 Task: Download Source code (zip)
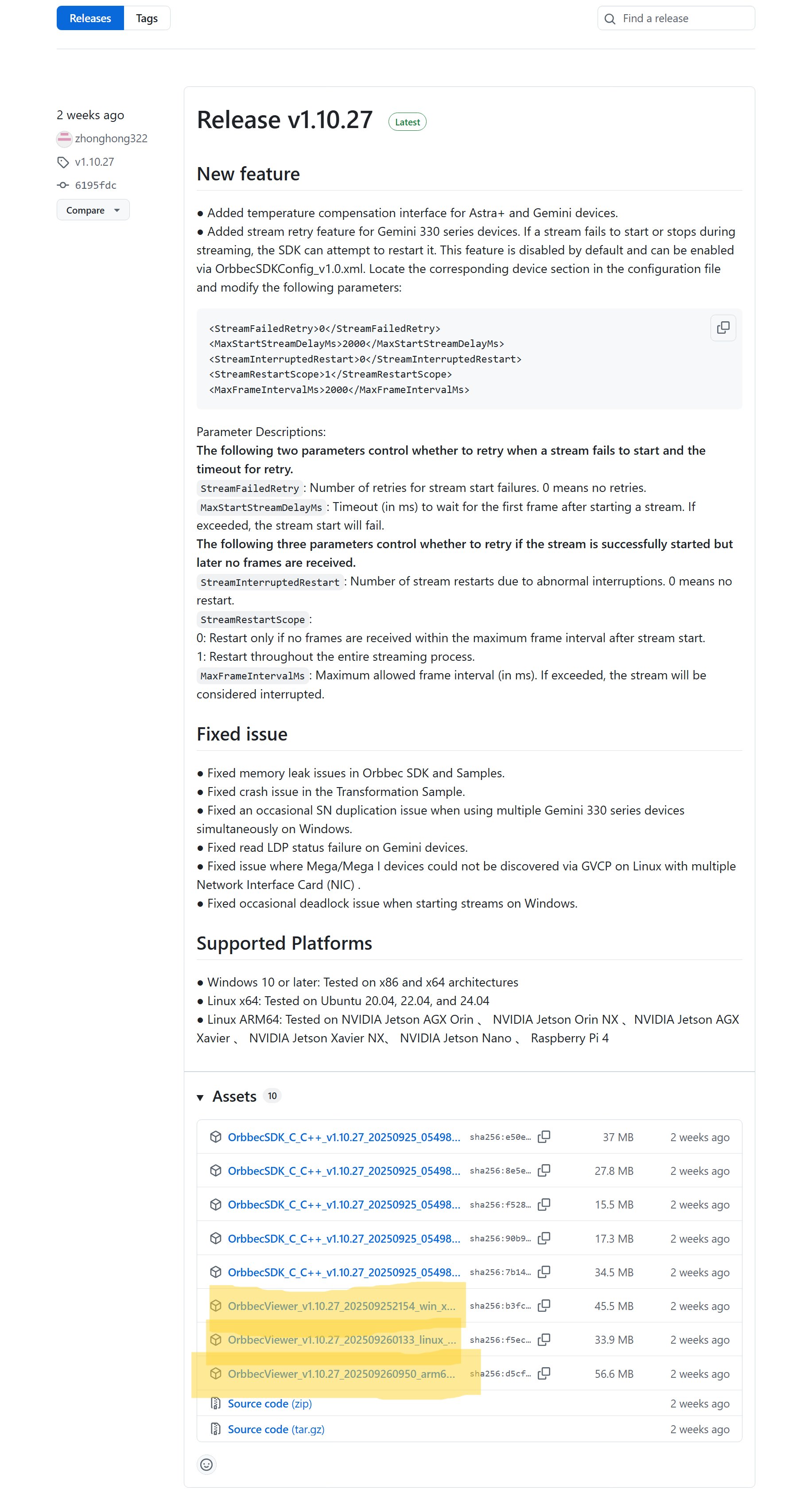[269, 1404]
